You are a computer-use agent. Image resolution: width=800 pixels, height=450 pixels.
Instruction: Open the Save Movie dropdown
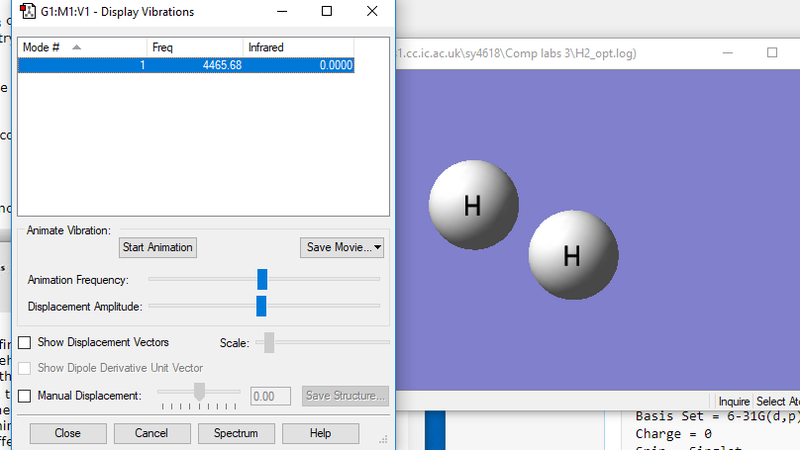(x=342, y=247)
